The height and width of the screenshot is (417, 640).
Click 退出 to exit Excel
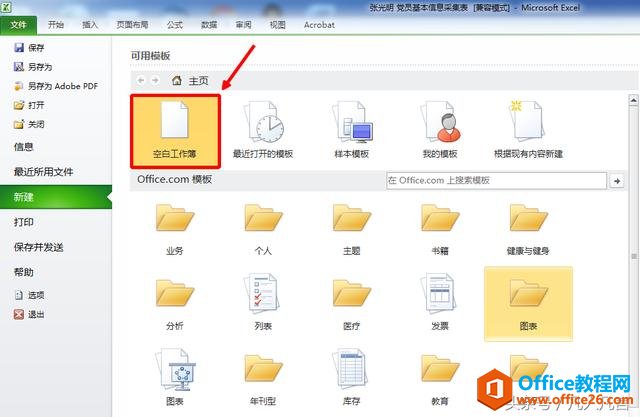29,314
